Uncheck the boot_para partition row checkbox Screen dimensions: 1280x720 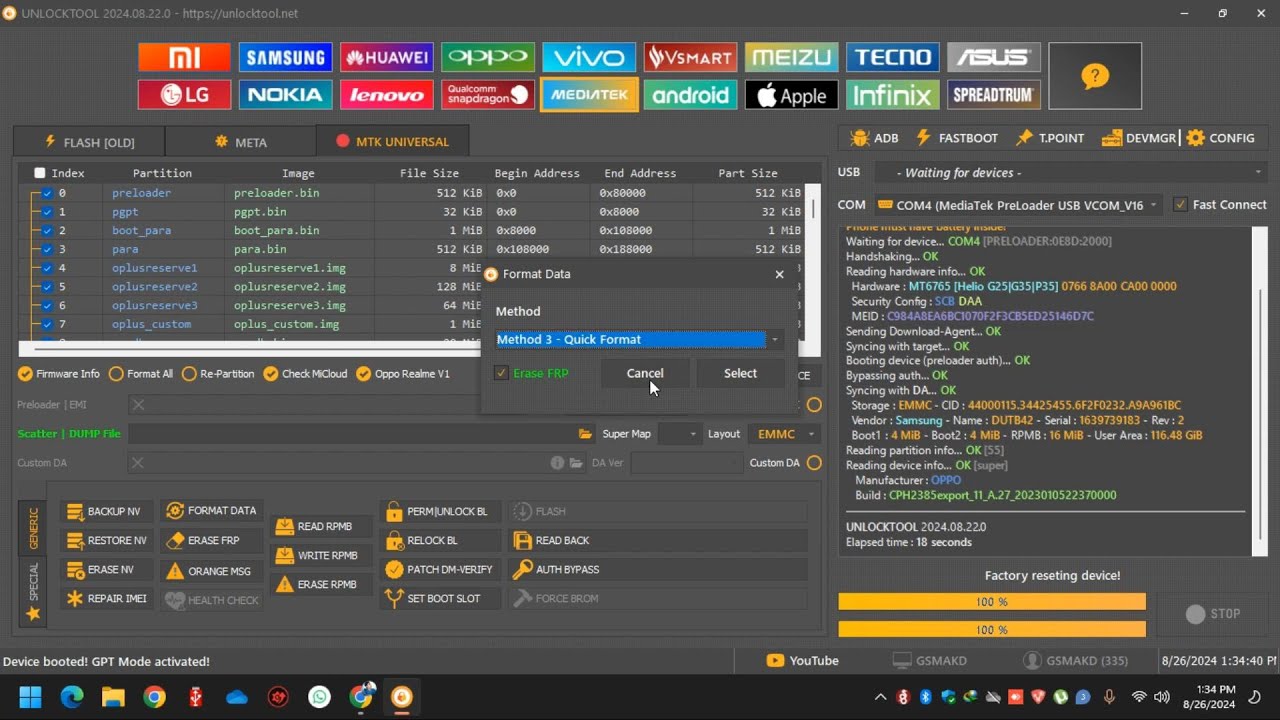(x=47, y=230)
